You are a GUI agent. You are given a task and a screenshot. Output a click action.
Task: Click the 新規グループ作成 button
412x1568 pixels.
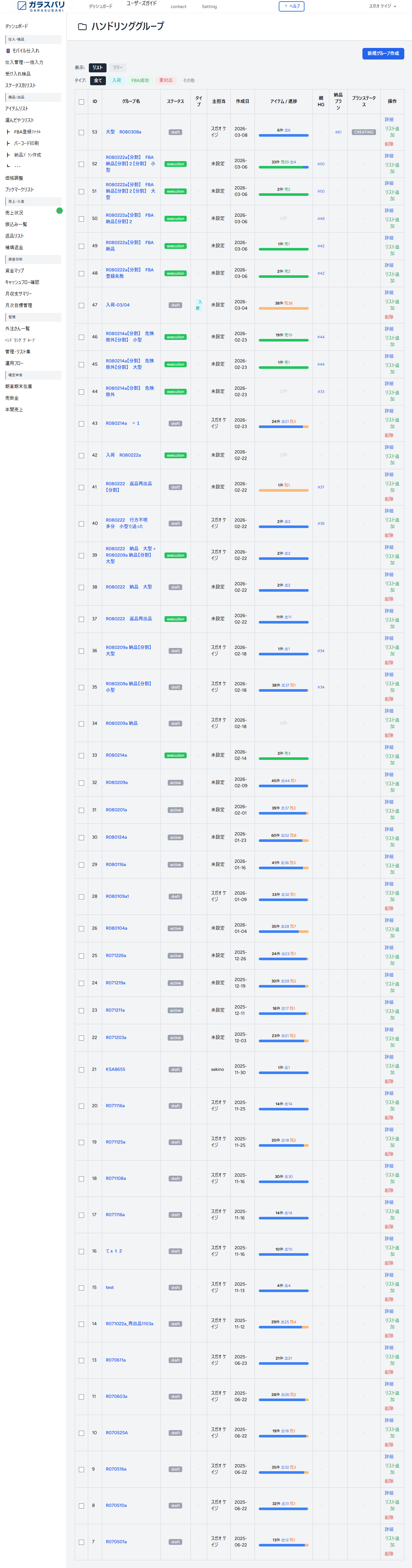click(383, 54)
